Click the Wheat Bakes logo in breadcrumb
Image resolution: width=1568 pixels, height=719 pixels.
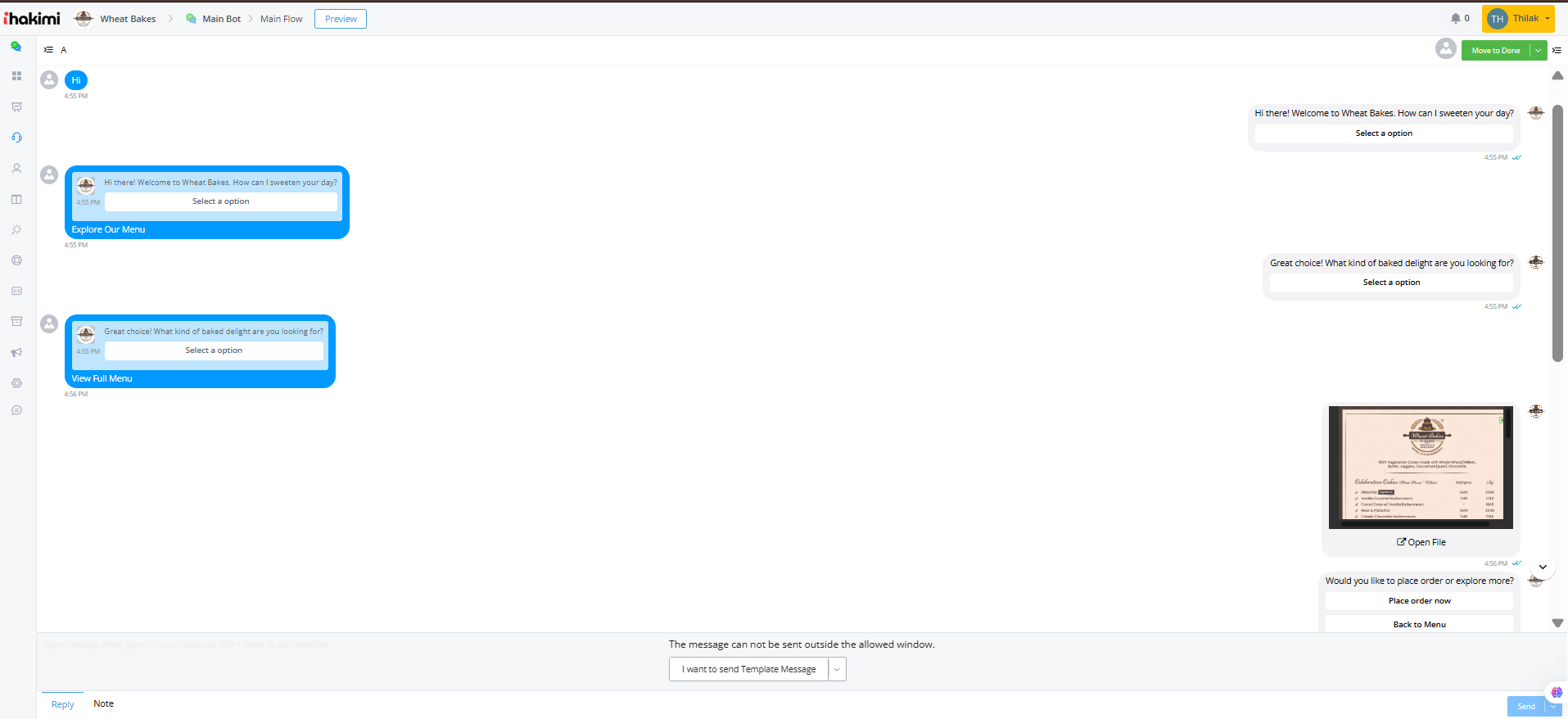click(x=84, y=18)
